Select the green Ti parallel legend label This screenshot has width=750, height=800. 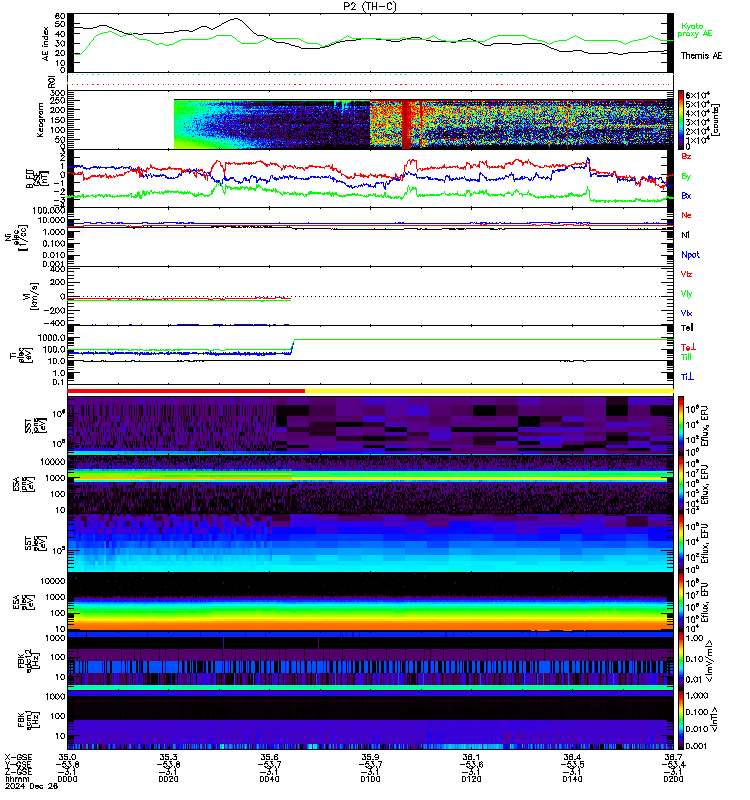coord(686,357)
